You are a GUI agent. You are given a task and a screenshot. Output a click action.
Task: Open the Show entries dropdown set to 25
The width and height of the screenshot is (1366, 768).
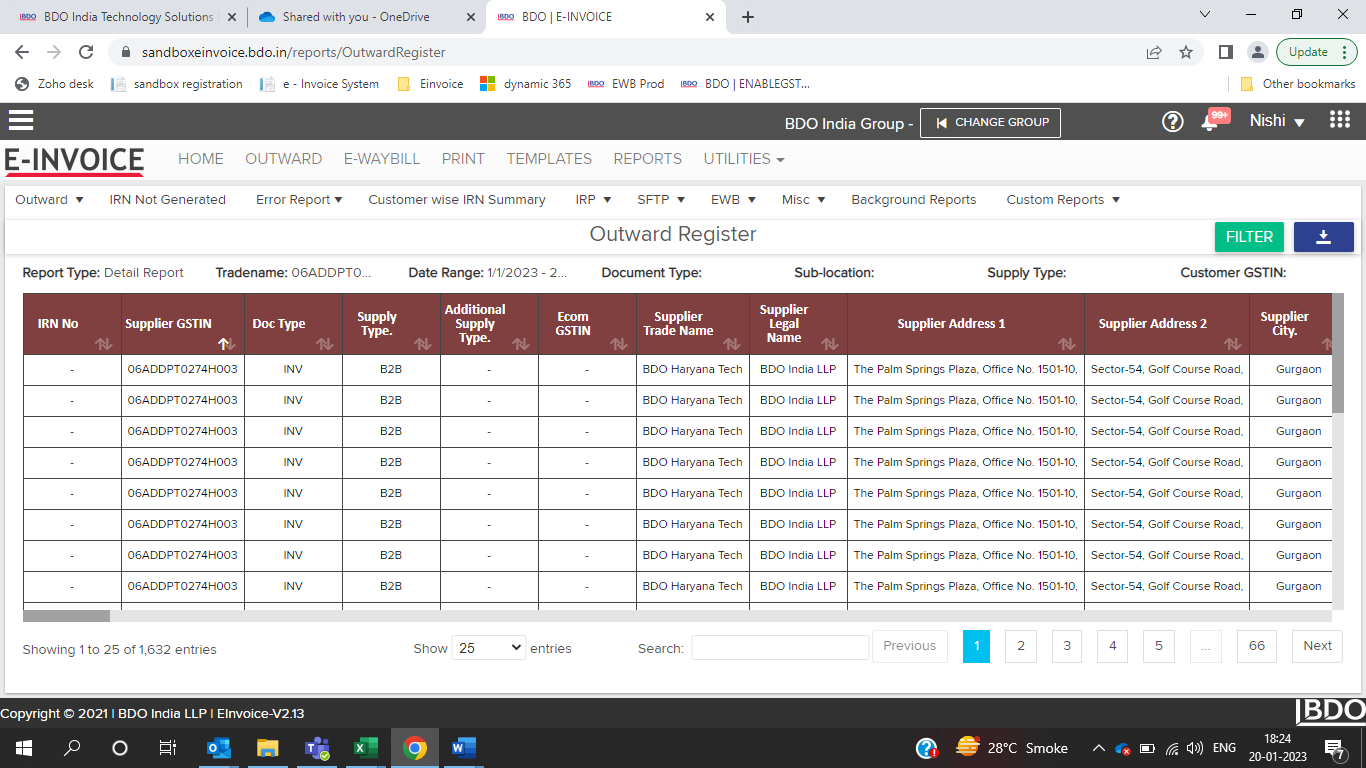(488, 648)
